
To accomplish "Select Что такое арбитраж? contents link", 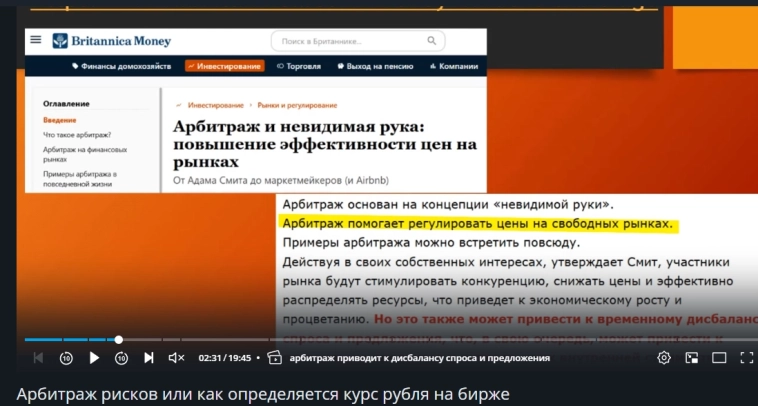I will click(77, 135).
